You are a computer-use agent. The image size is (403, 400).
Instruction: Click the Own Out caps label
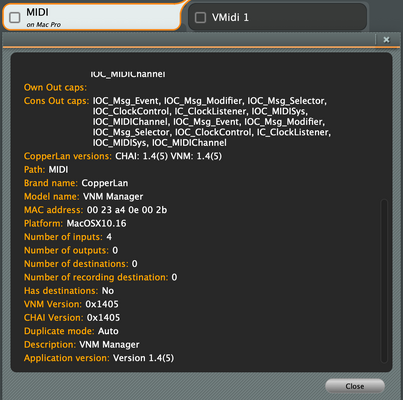point(55,87)
